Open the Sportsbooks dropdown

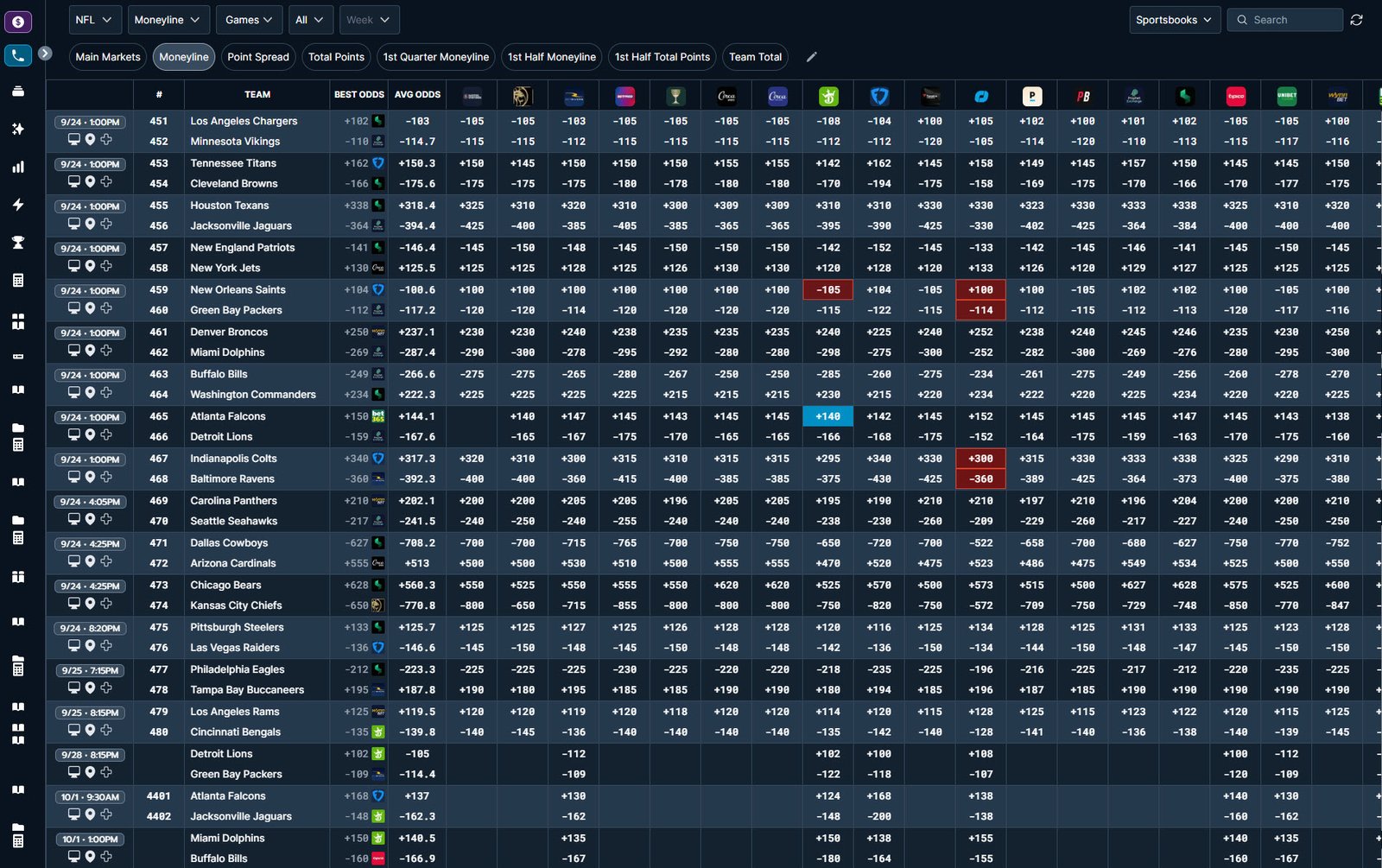[x=1174, y=20]
